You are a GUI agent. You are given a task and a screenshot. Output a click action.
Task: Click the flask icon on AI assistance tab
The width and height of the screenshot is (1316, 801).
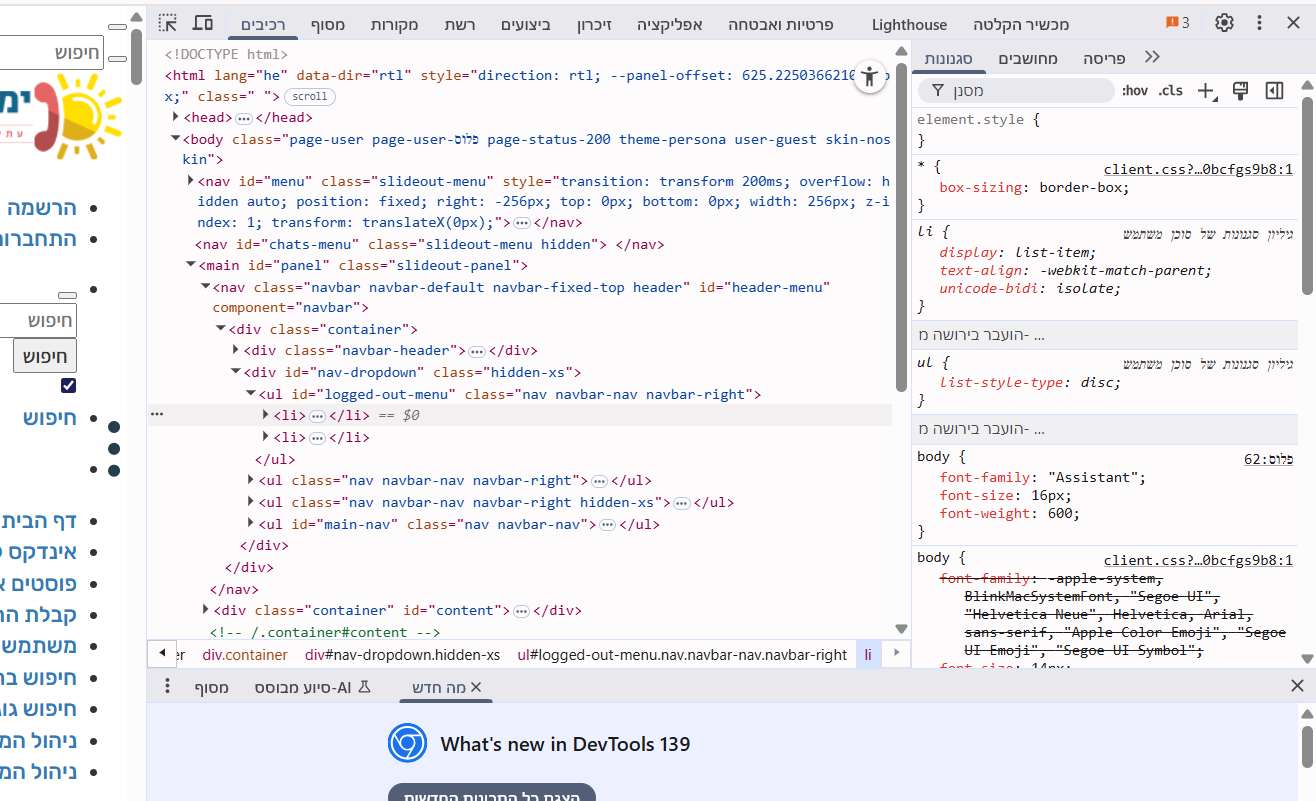[x=364, y=687]
